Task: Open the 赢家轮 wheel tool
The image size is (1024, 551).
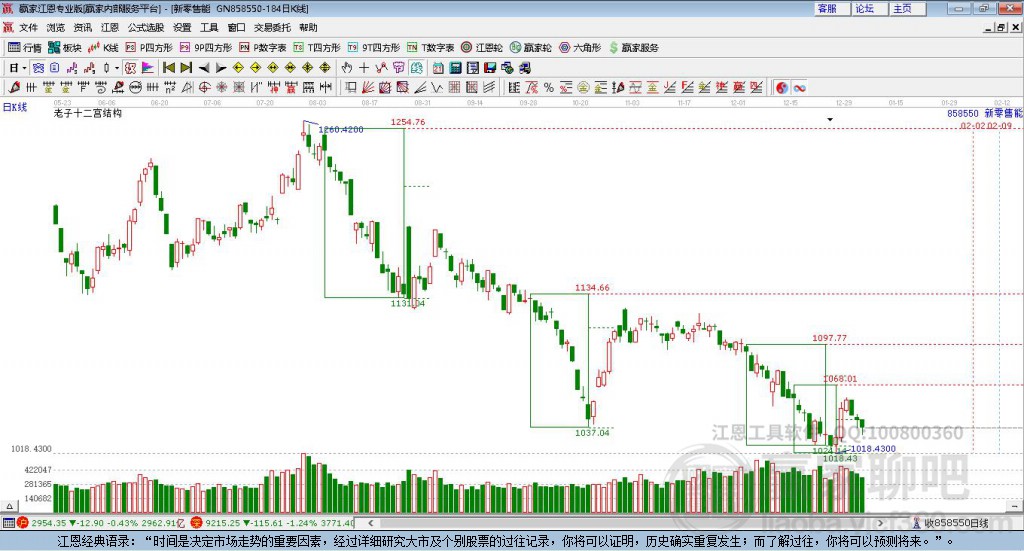Action: [x=530, y=48]
